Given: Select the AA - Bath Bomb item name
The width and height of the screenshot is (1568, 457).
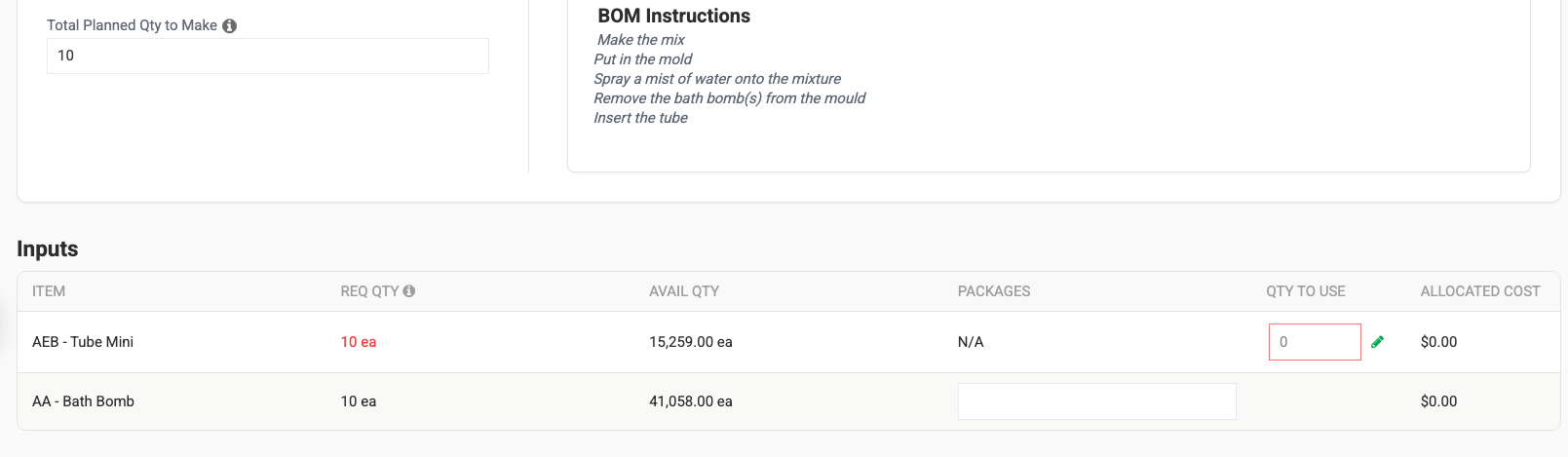Looking at the screenshot, I should [x=84, y=401].
